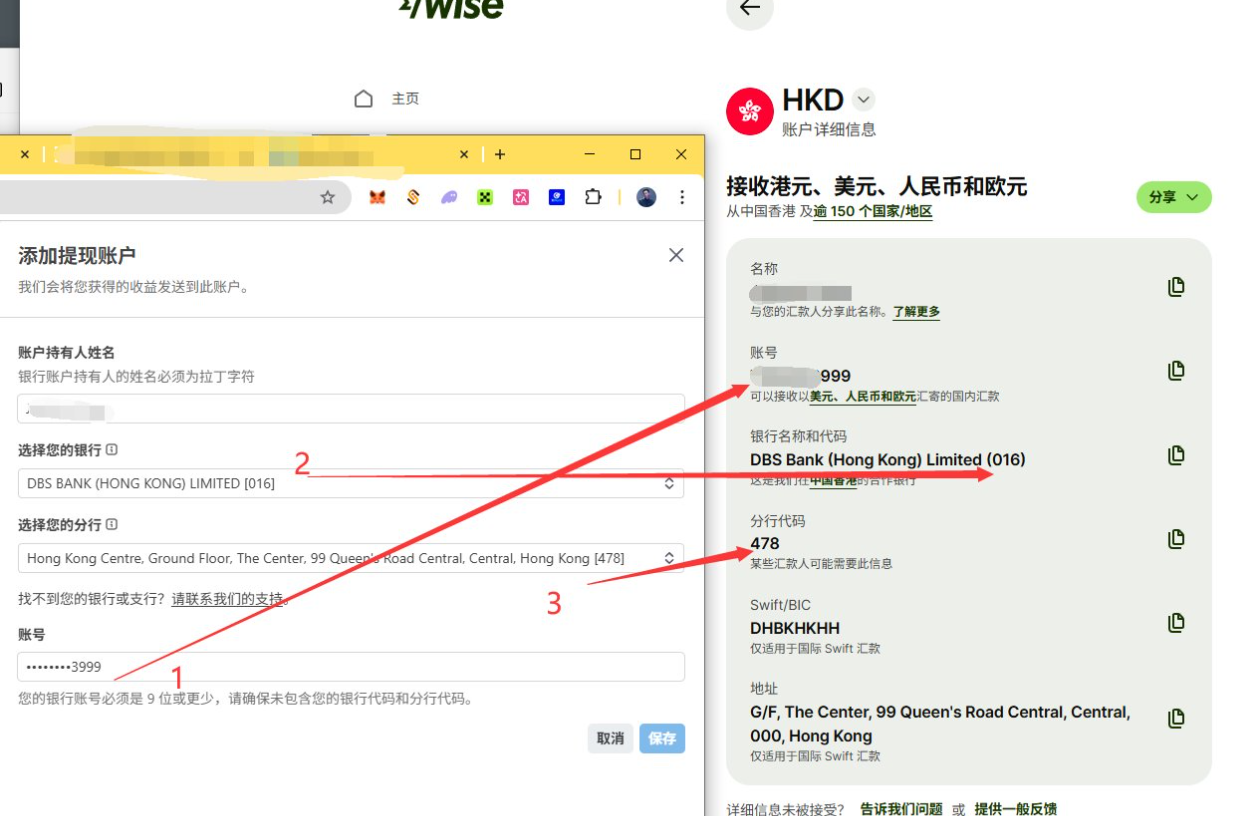Expand the 选择您的分行 branch dropdown

coord(350,558)
